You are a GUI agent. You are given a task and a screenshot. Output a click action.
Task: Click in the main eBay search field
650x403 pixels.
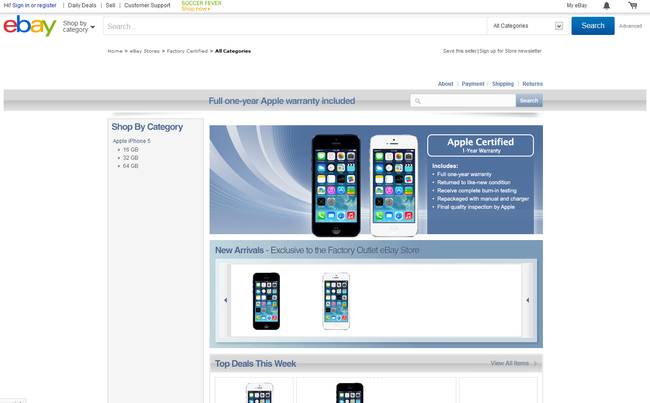(295, 26)
